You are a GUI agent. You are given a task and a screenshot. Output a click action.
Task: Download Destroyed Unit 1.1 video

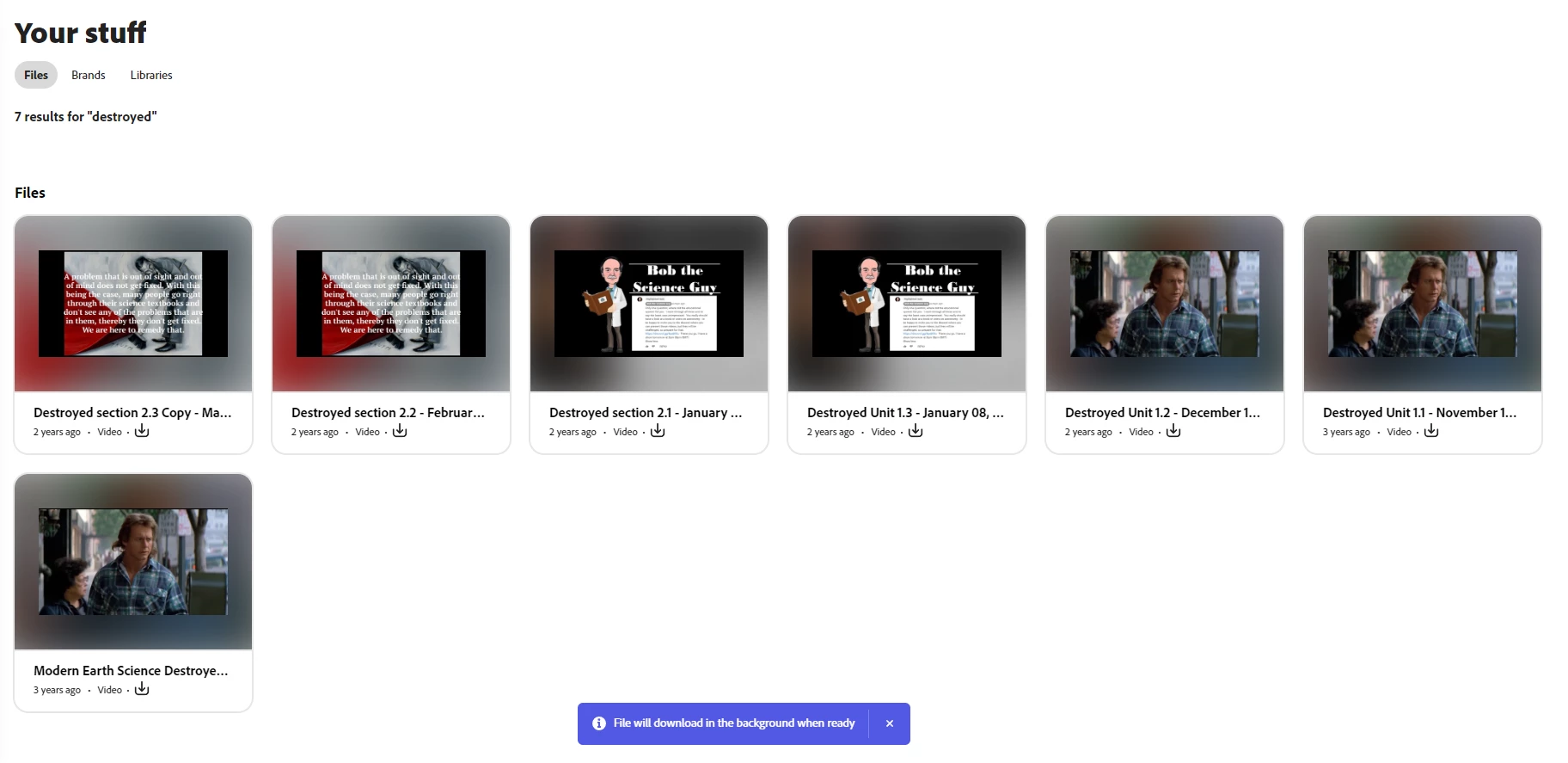1431,431
